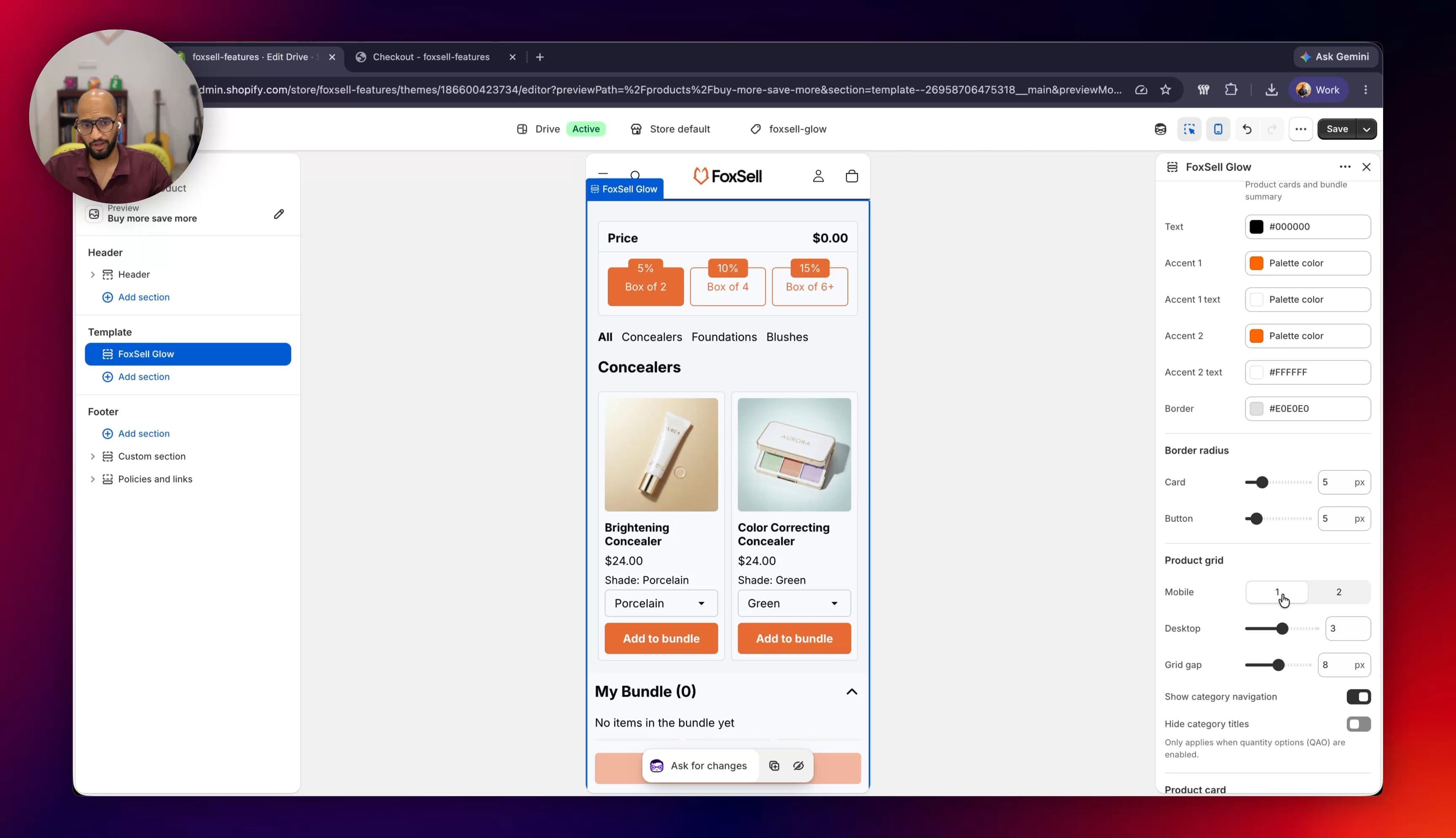Screen dimensions: 1456x838
Task: Open the Porcelain shade dropdown
Action: click(x=661, y=603)
